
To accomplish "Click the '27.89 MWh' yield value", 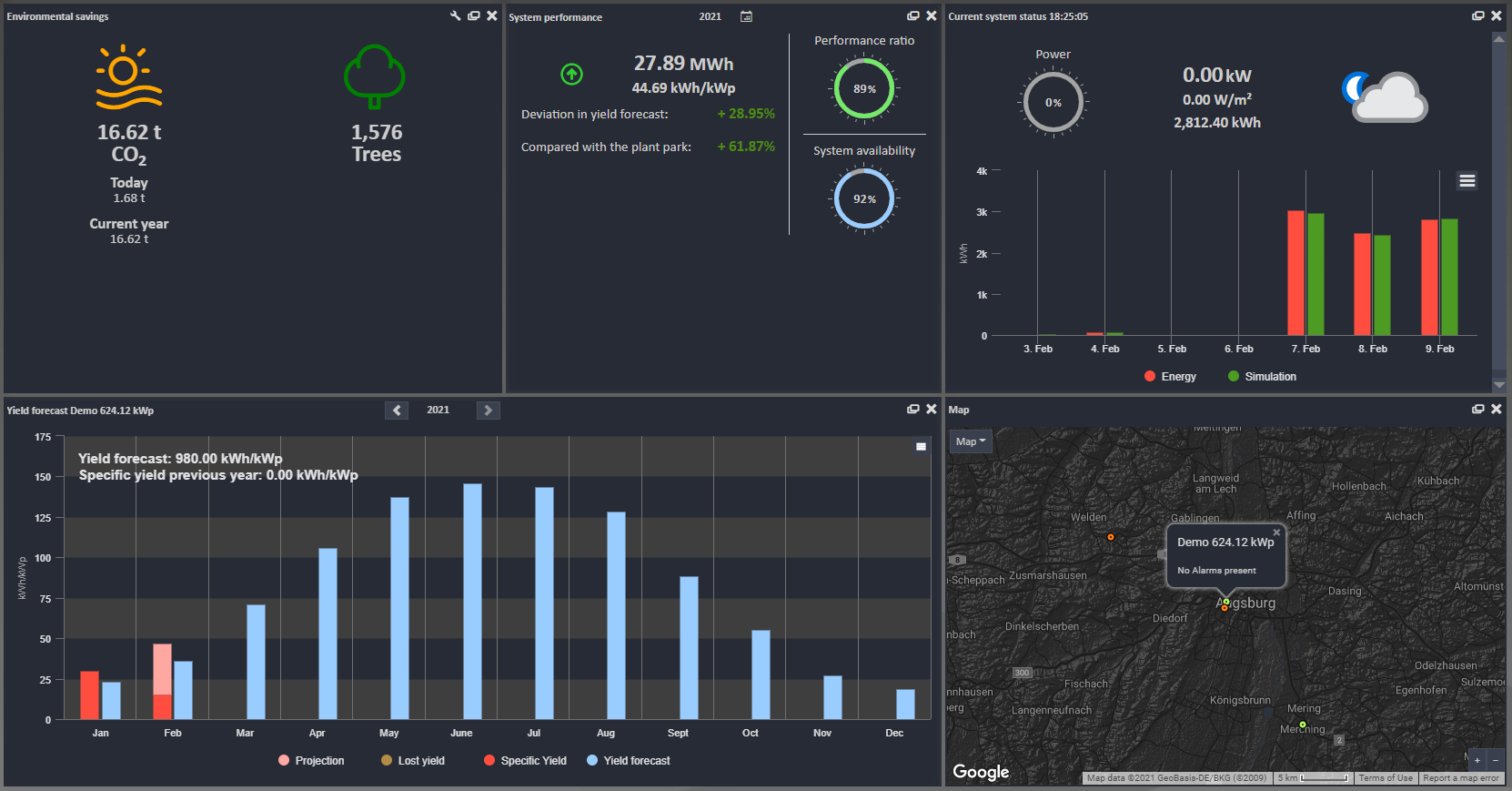I will [x=684, y=64].
